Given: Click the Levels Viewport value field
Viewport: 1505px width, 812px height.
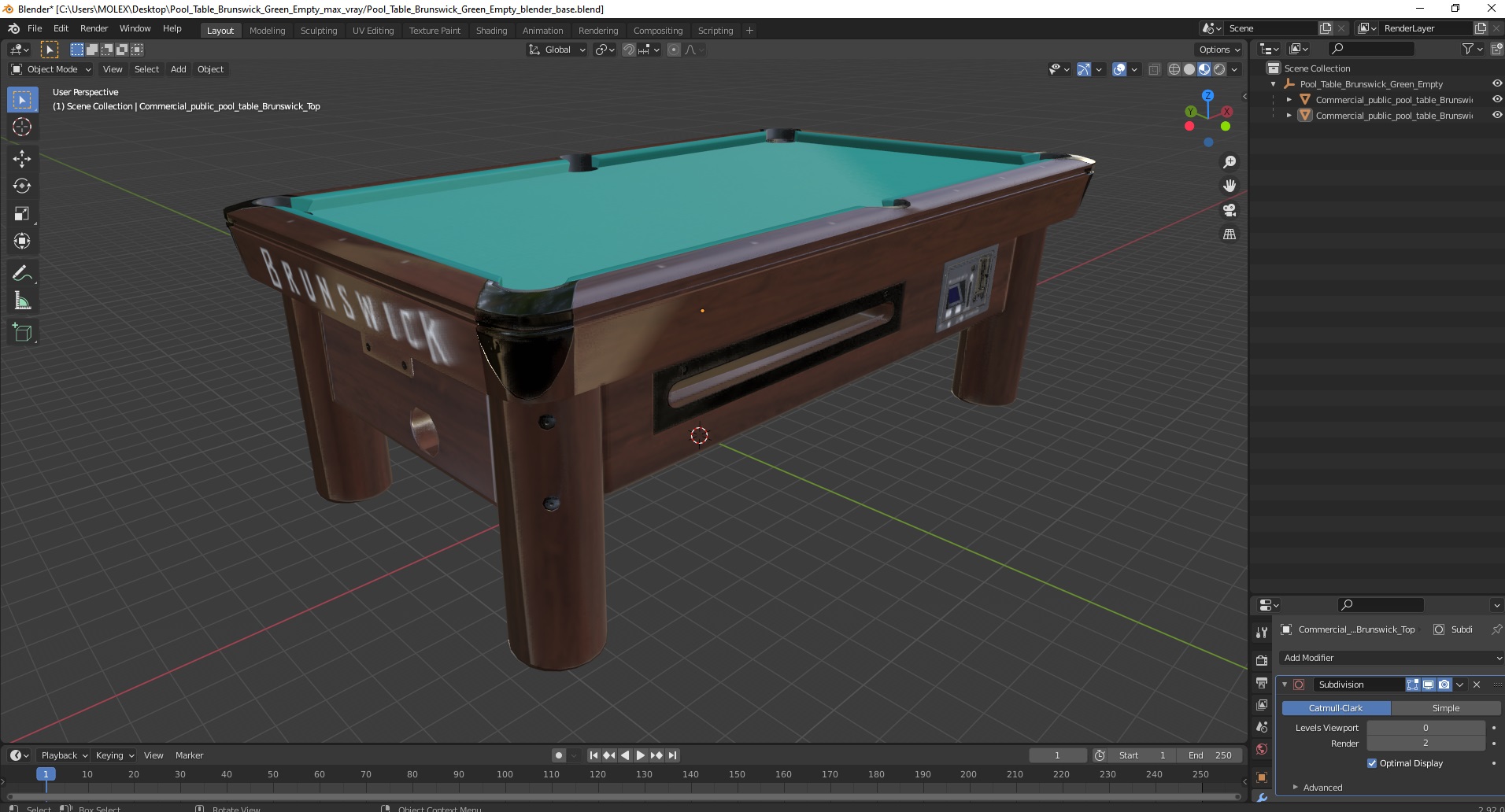Looking at the screenshot, I should pos(1425,728).
